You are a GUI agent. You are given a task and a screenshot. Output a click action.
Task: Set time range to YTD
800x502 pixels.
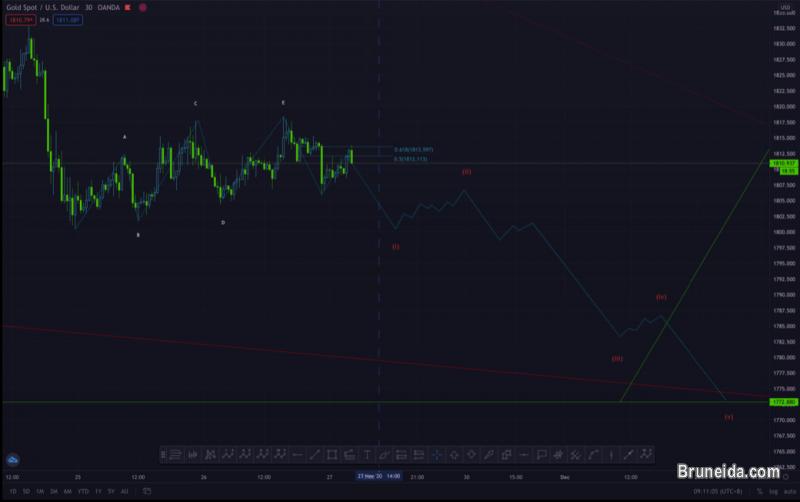click(x=83, y=492)
